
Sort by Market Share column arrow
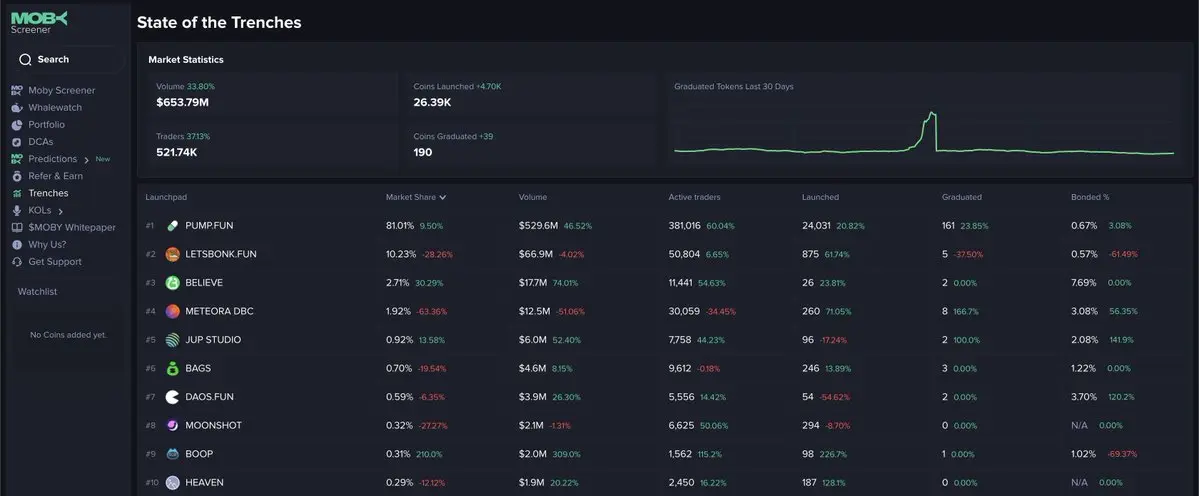tap(443, 197)
